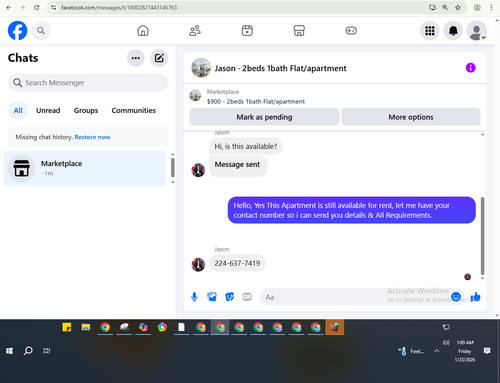Select the Groups chats filter
The image size is (500, 383).
pos(86,110)
